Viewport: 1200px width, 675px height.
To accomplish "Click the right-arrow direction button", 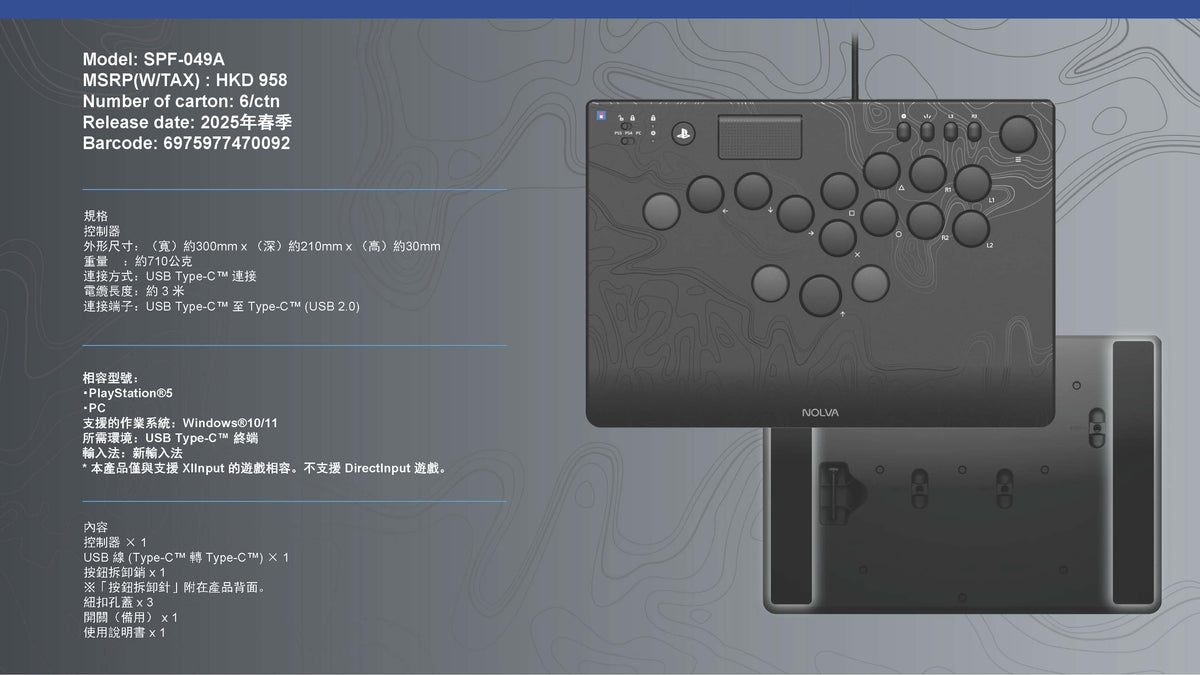I will [795, 213].
